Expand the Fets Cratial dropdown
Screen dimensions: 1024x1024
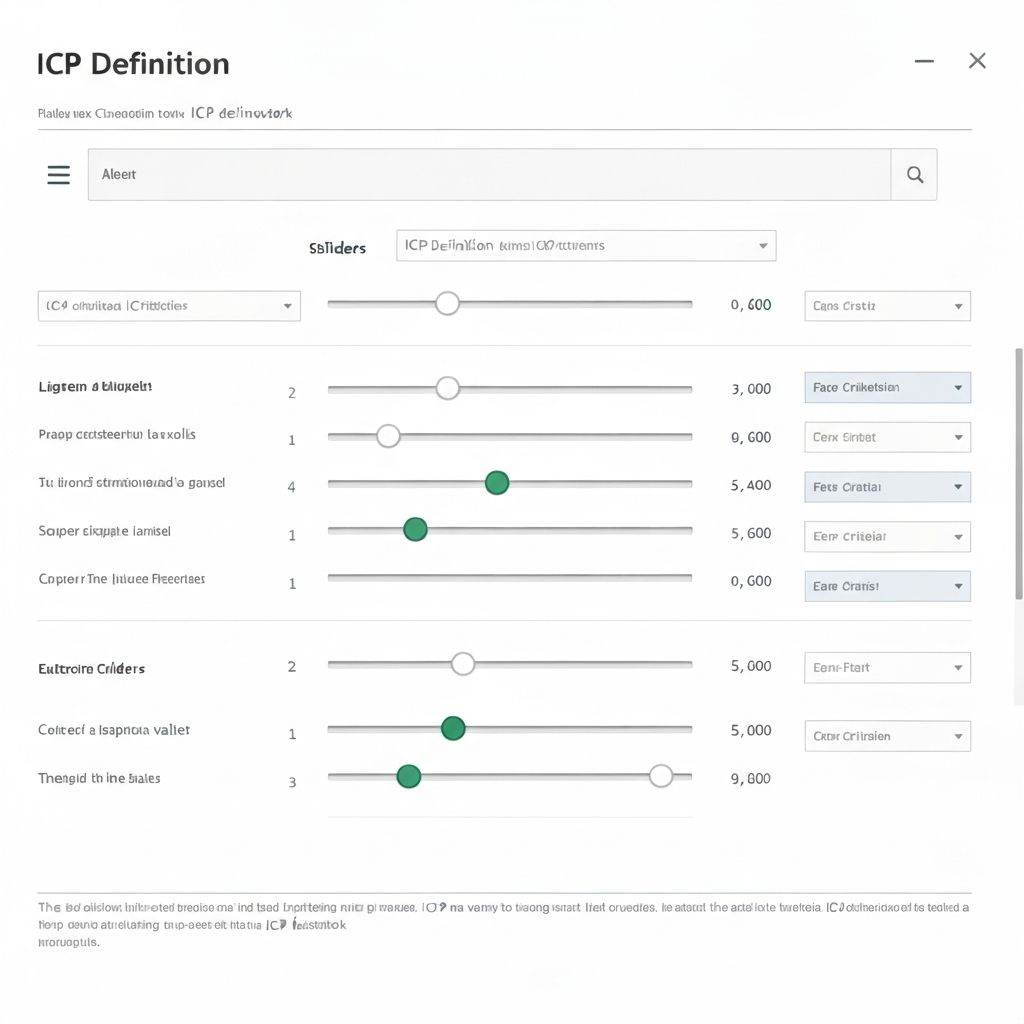pos(887,487)
